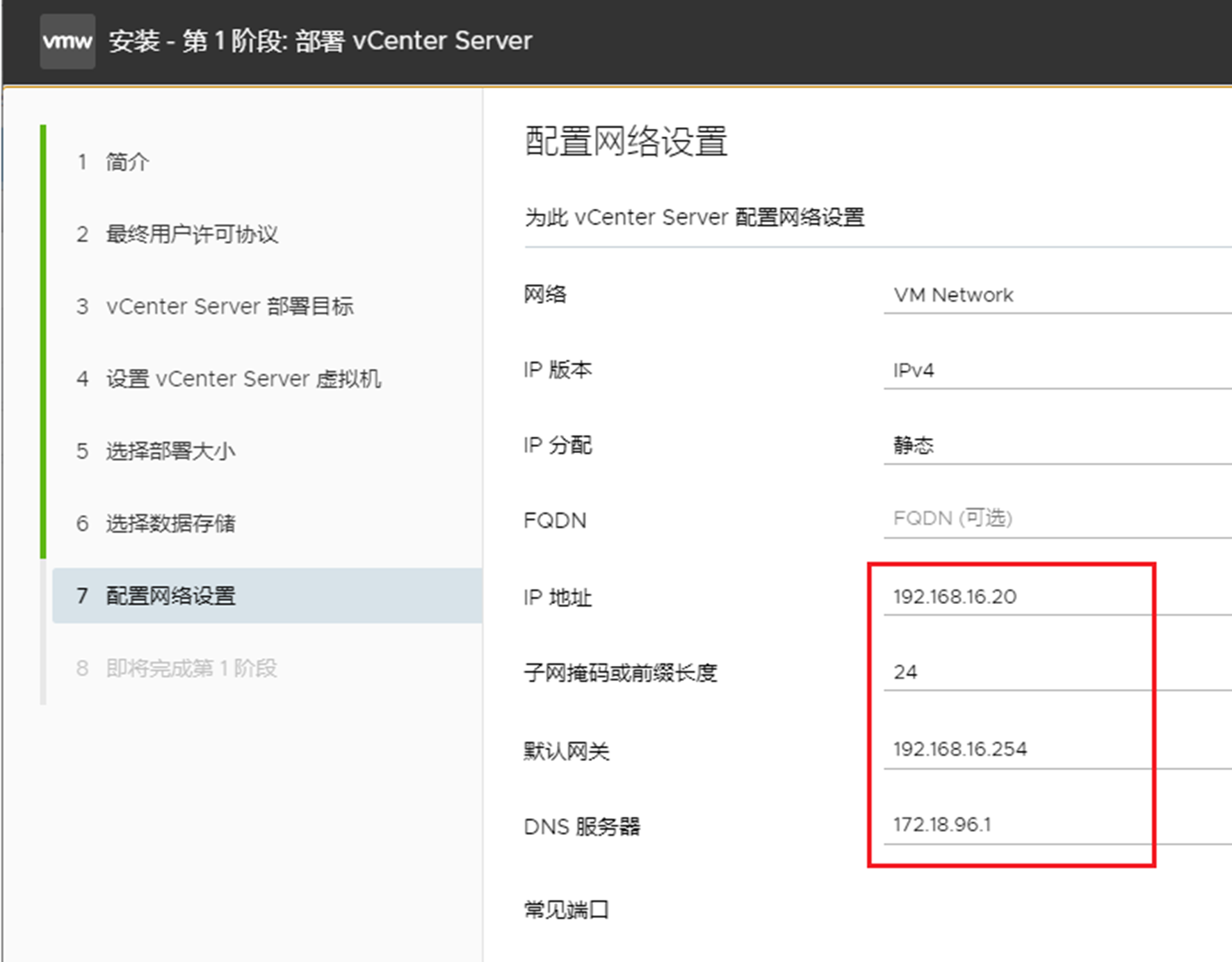Screen dimensions: 1232x962
Task: Open step 2 最终用户许可协议
Action: 177,234
